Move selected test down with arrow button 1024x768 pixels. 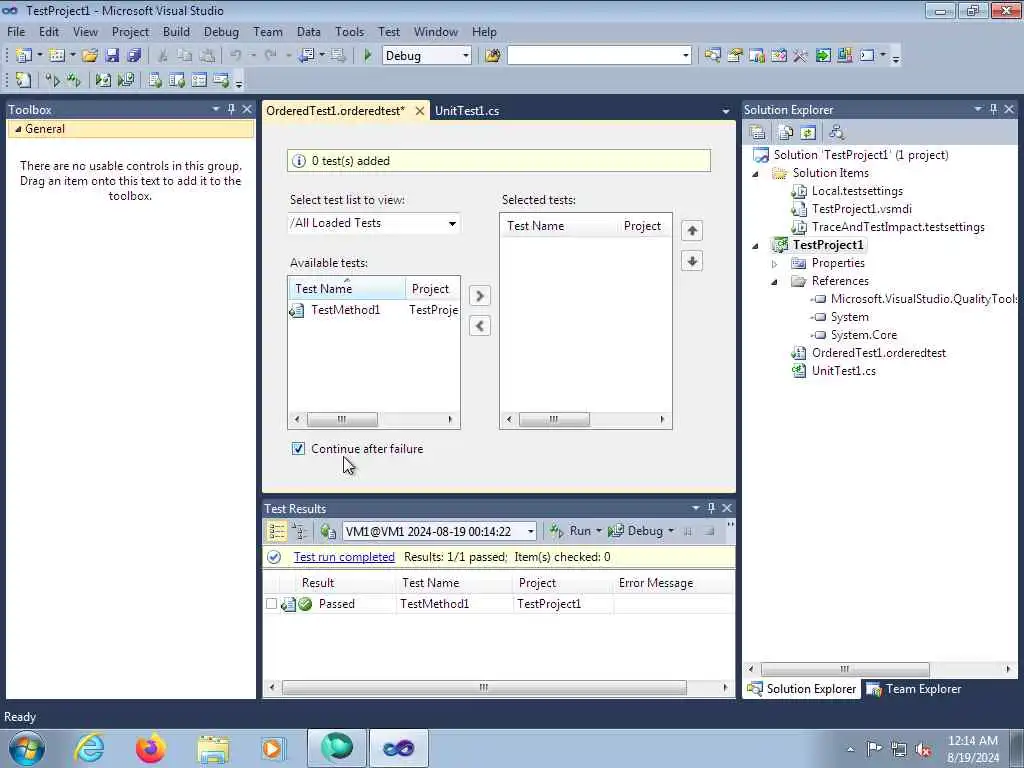[x=692, y=261]
